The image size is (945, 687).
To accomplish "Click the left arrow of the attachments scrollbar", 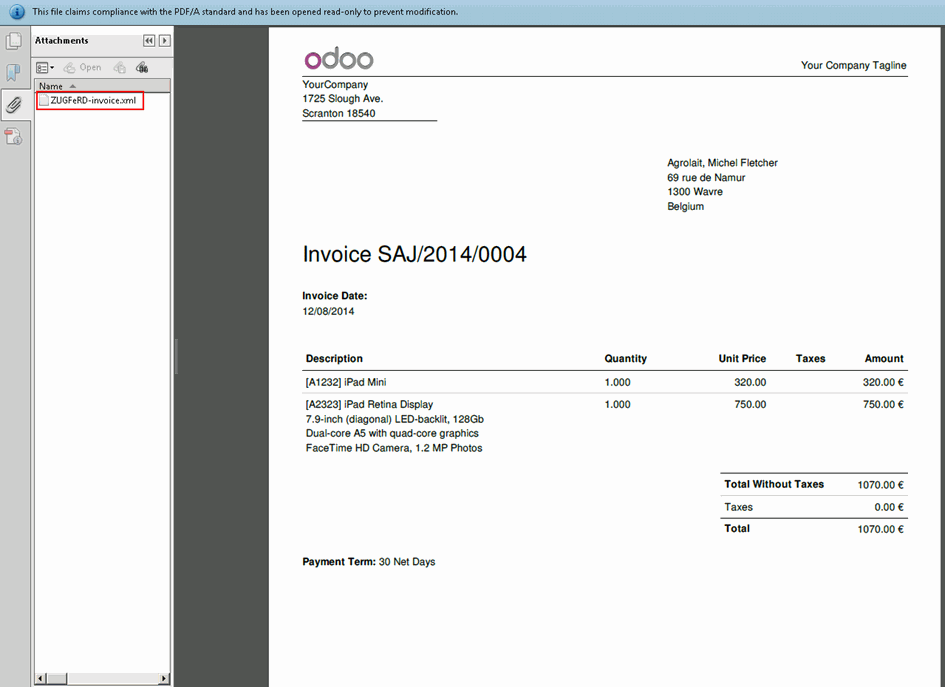I will click(40, 679).
